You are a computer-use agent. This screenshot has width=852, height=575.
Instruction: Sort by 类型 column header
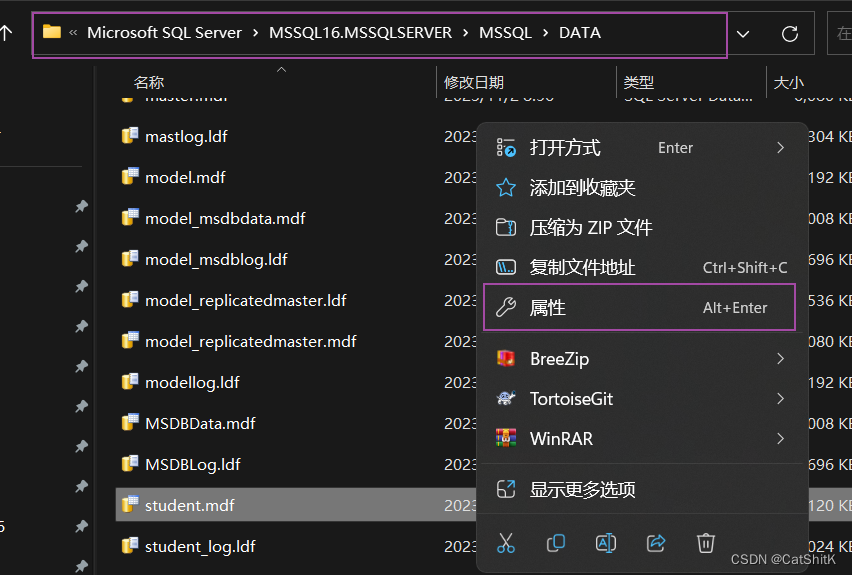[x=638, y=83]
